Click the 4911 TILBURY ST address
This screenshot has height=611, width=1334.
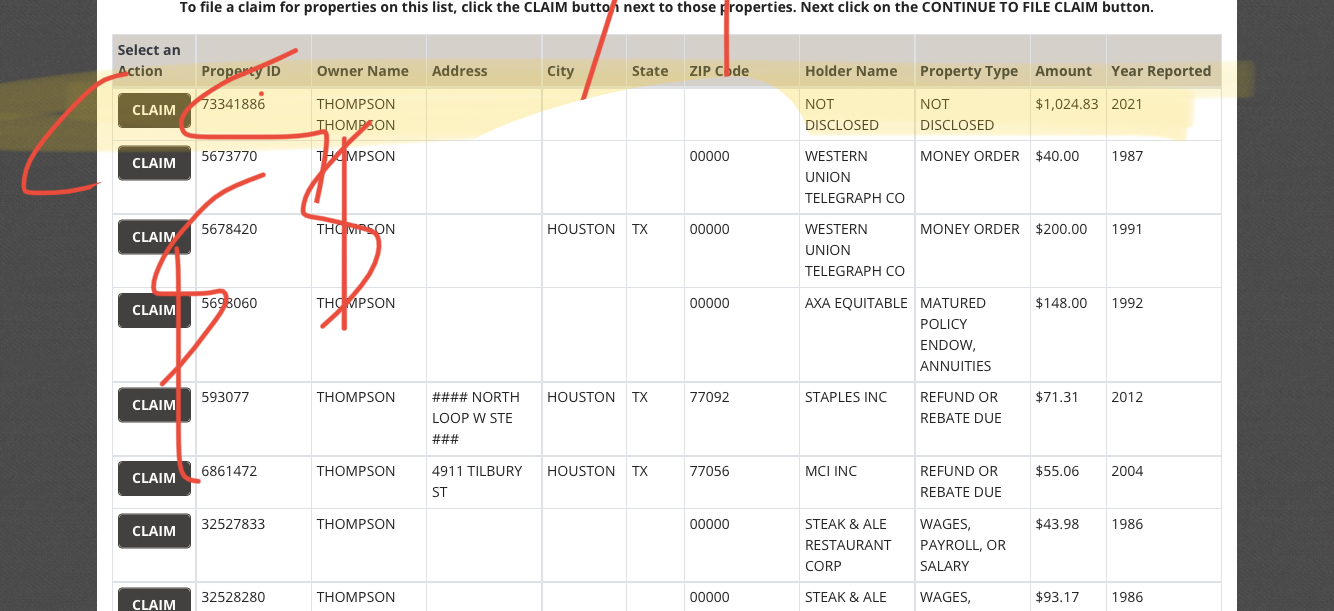pos(477,481)
